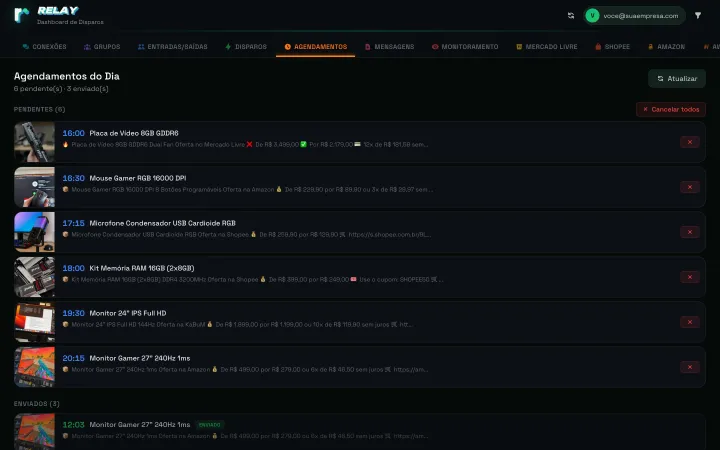Click the 20:15 time label
720x450 pixels.
[73, 358]
